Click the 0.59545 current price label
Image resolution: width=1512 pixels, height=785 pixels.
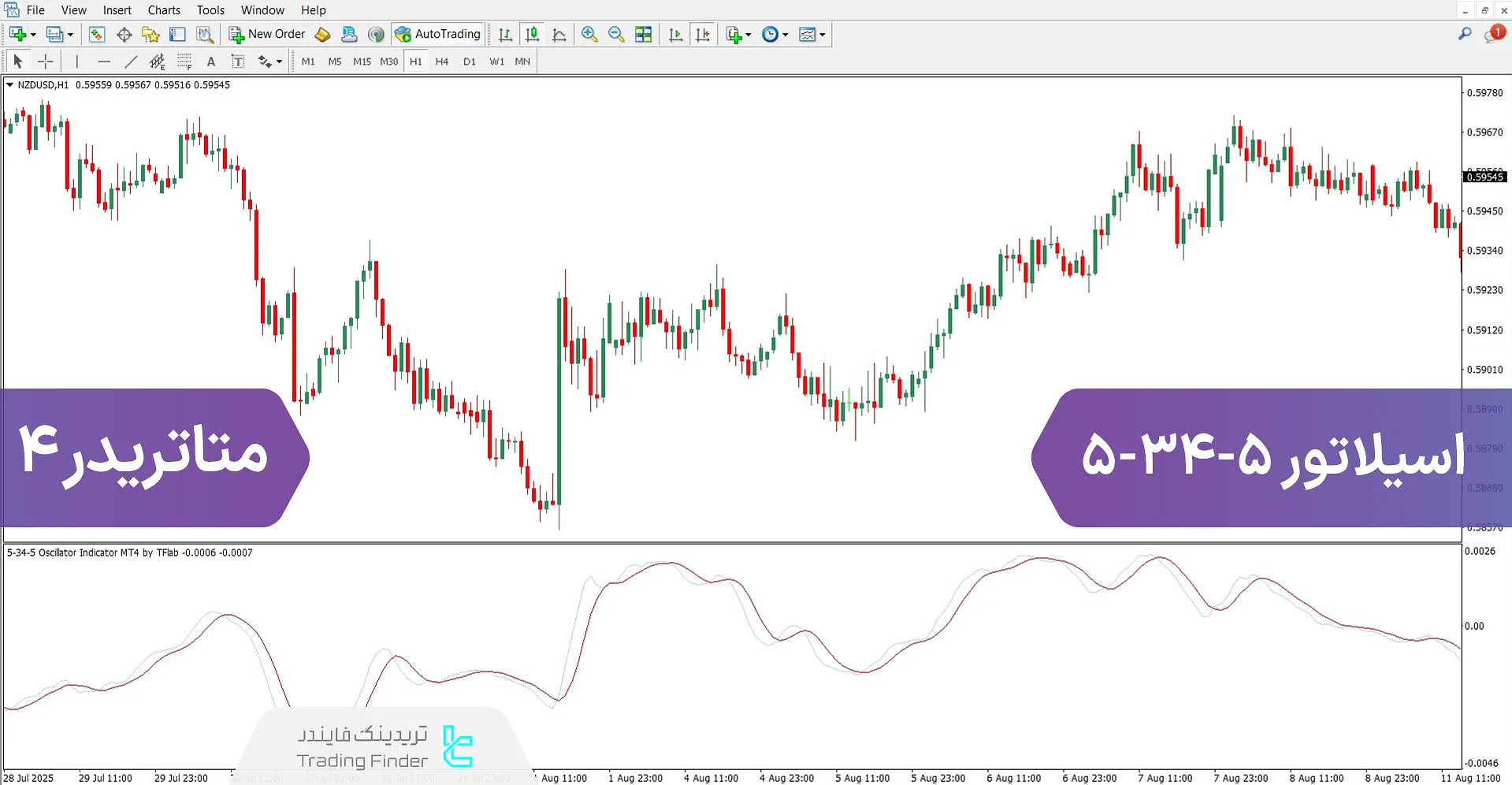click(1485, 177)
